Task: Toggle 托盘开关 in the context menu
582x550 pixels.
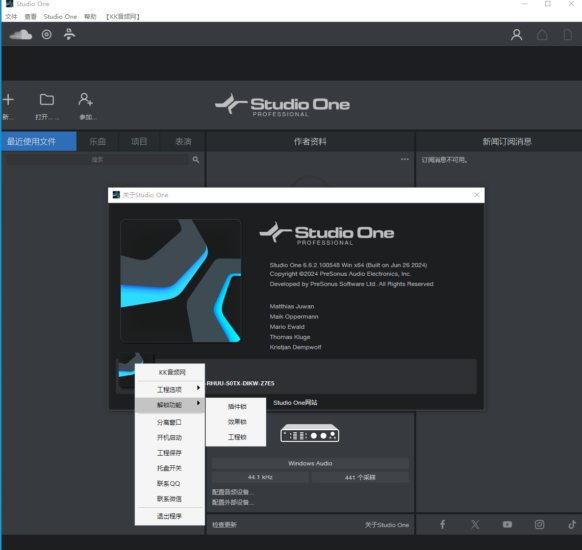Action: click(x=169, y=468)
